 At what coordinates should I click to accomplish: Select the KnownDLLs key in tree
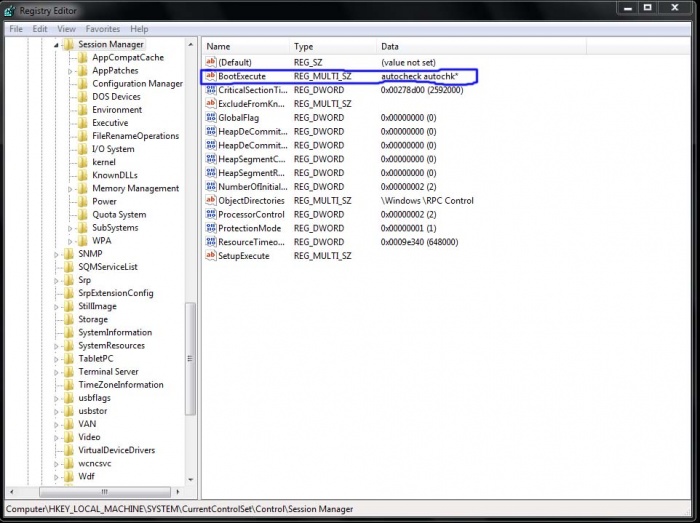tap(113, 175)
